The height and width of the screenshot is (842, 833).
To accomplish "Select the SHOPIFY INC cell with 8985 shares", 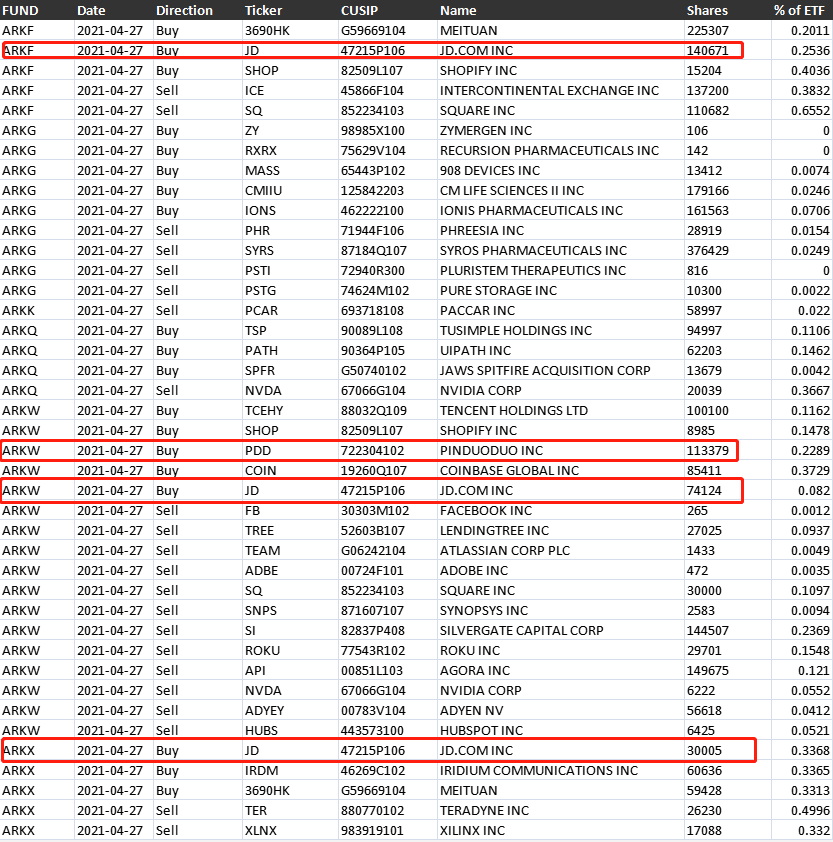I will tap(478, 431).
